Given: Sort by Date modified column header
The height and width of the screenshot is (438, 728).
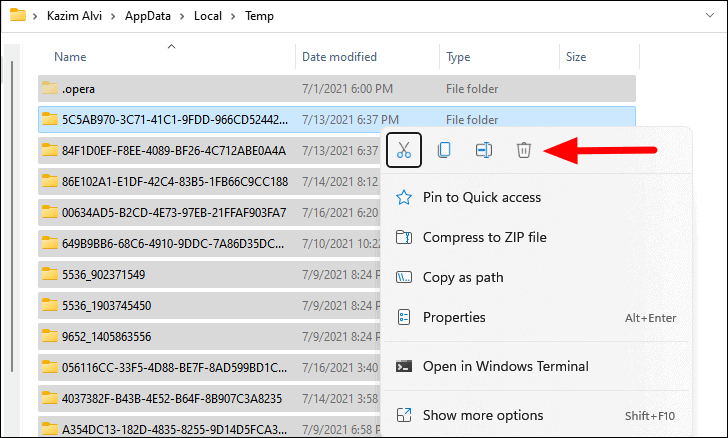Looking at the screenshot, I should pyautogui.click(x=340, y=57).
